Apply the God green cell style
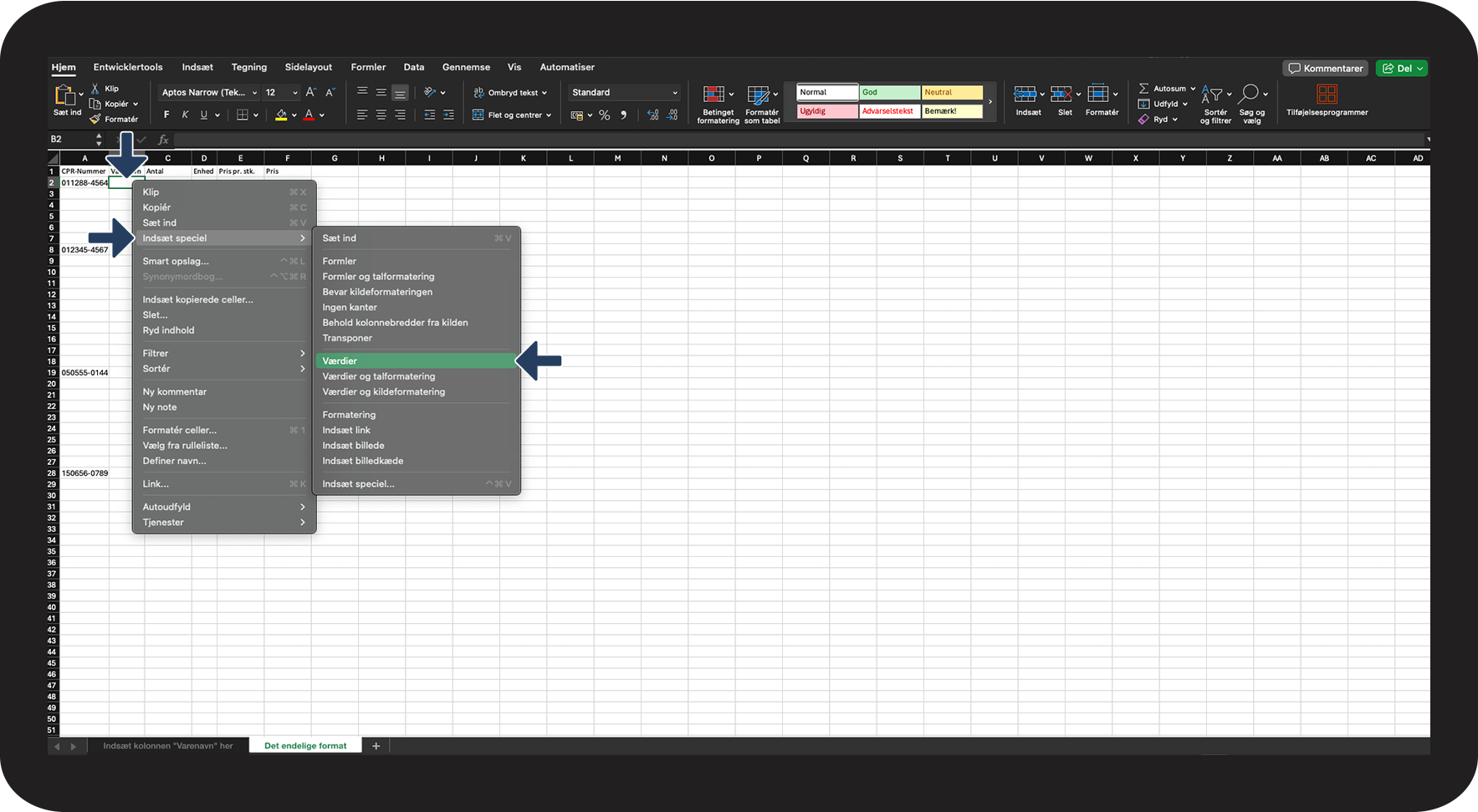The width and height of the screenshot is (1478, 812). click(x=889, y=93)
